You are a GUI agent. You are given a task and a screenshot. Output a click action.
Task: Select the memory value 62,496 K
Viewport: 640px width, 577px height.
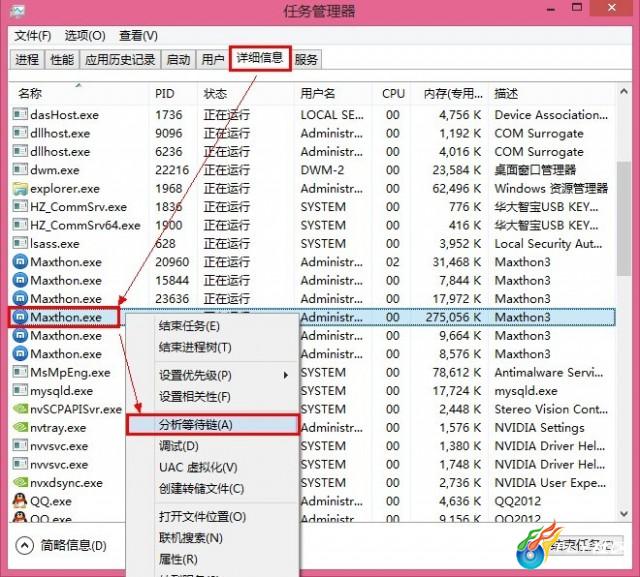(456, 188)
